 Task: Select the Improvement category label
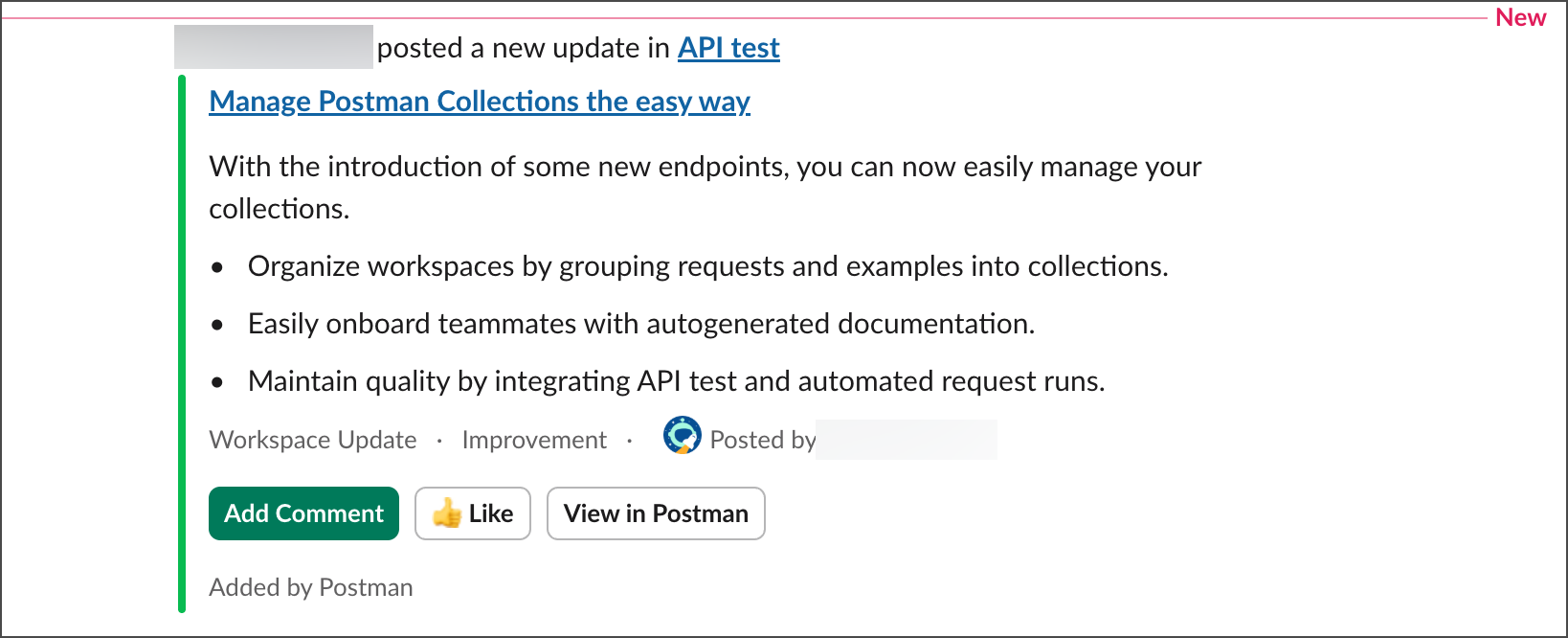coord(534,439)
